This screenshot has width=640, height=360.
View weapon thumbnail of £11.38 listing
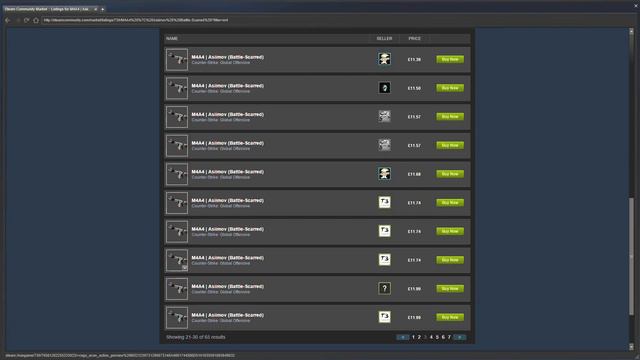pyautogui.click(x=177, y=60)
